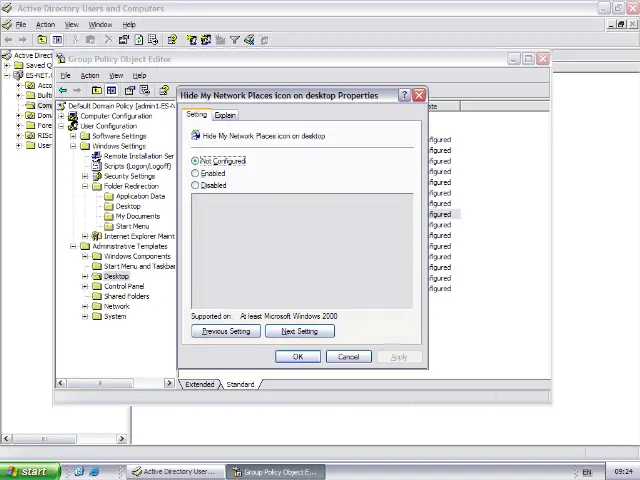Select Scripts (Logon/Logoff) tree item
640x480 pixels.
tap(137, 166)
